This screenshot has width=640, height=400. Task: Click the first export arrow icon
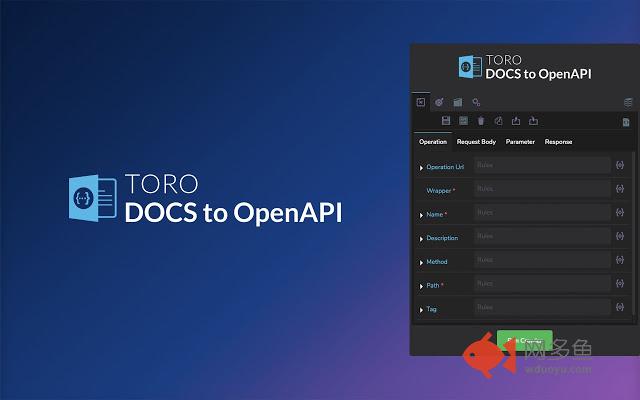[516, 121]
